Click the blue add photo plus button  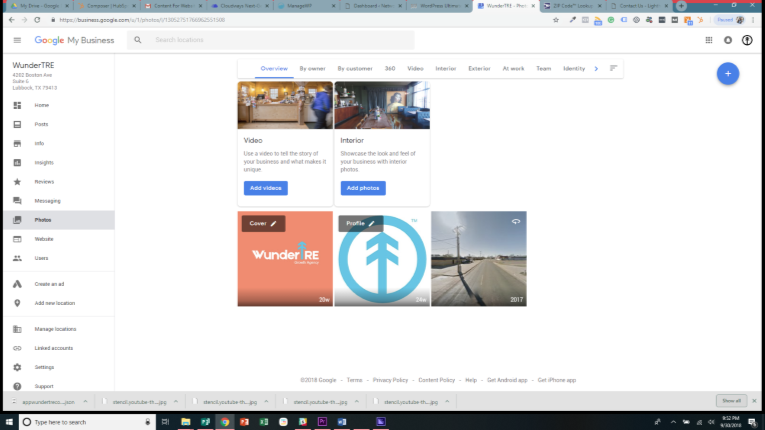pos(727,74)
